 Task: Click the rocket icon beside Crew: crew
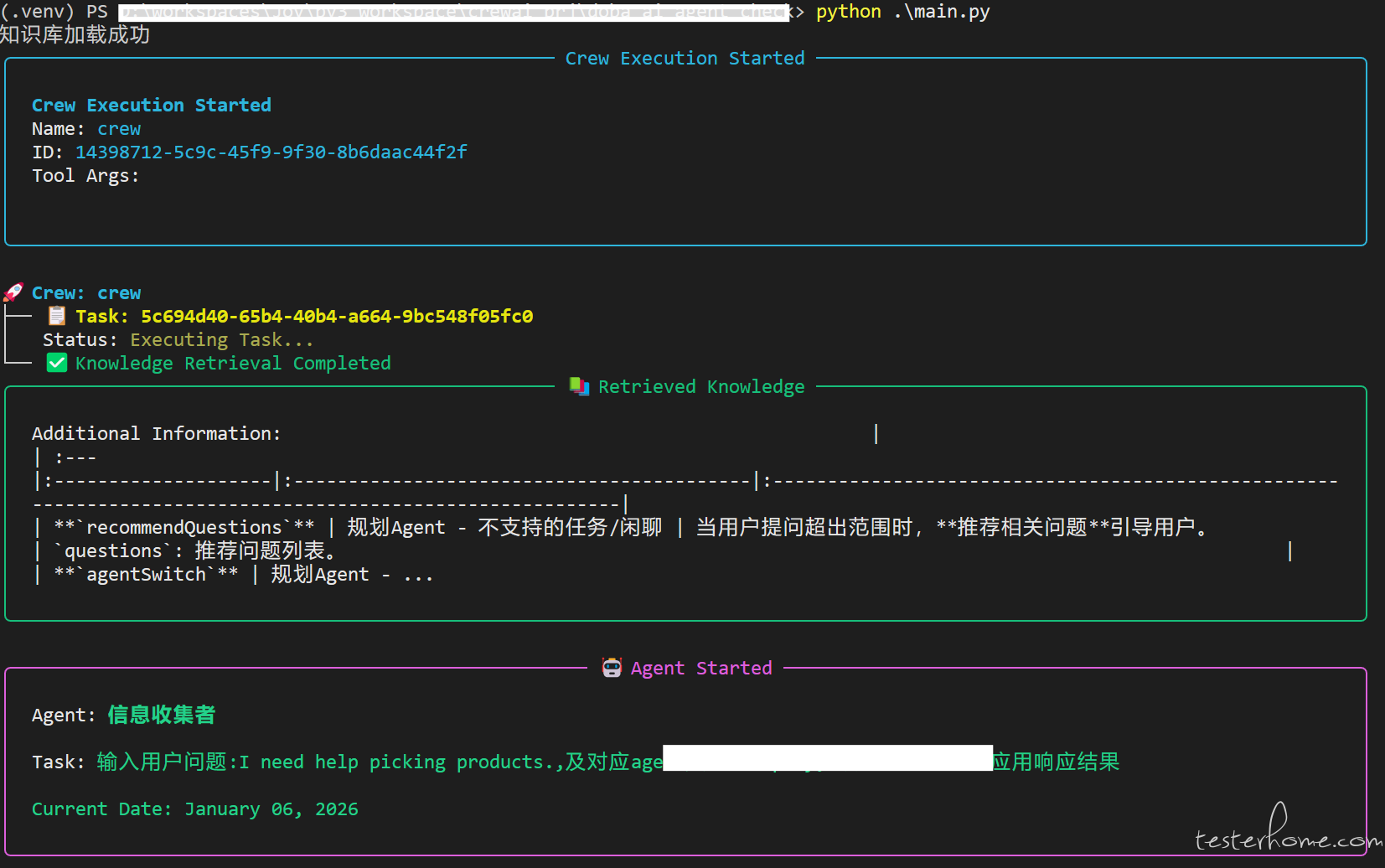(13, 292)
